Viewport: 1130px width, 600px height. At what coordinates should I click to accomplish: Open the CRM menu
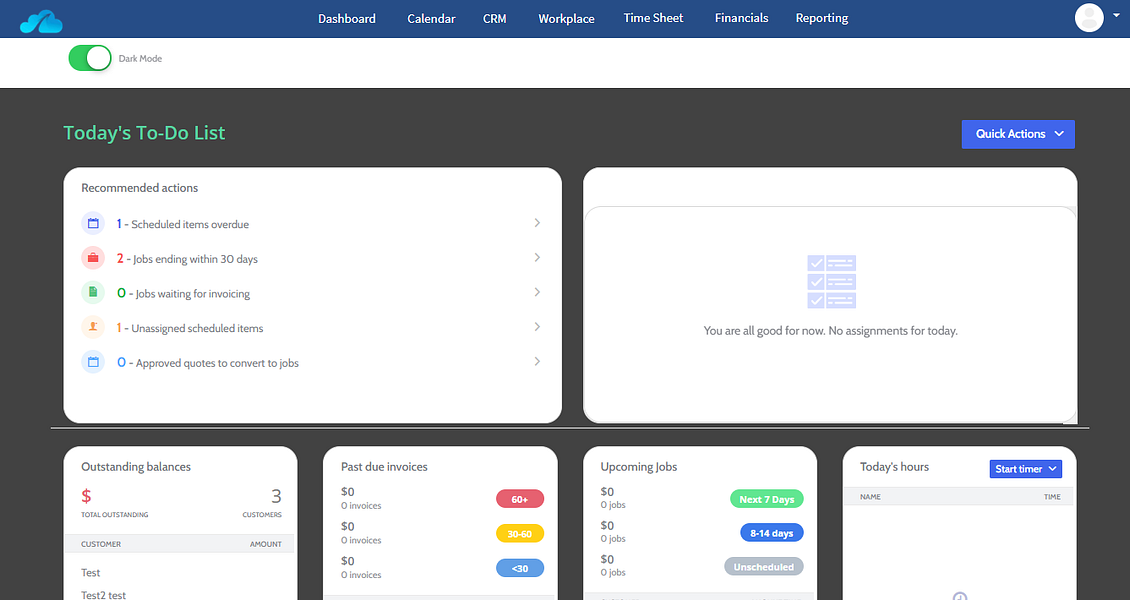coord(494,19)
